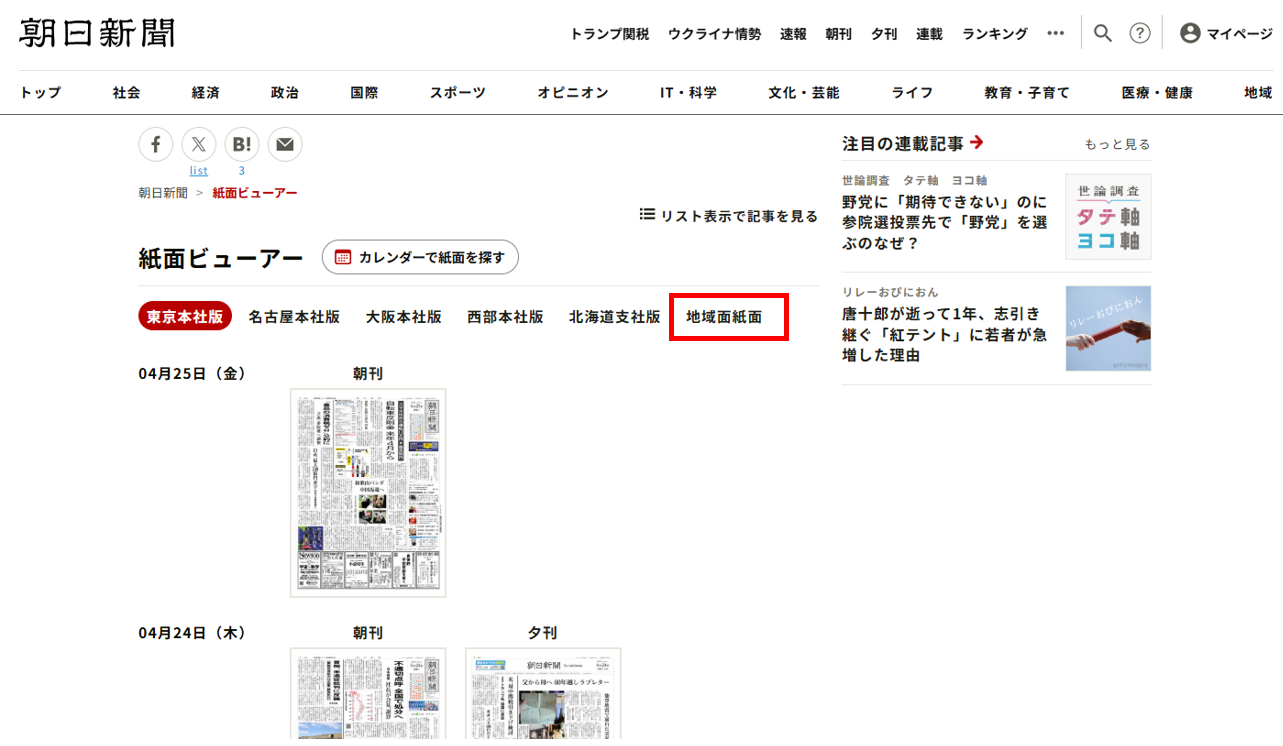The width and height of the screenshot is (1283, 746).
Task: Open 04月24日 朝刊 page thumbnail
Action: (x=368, y=694)
